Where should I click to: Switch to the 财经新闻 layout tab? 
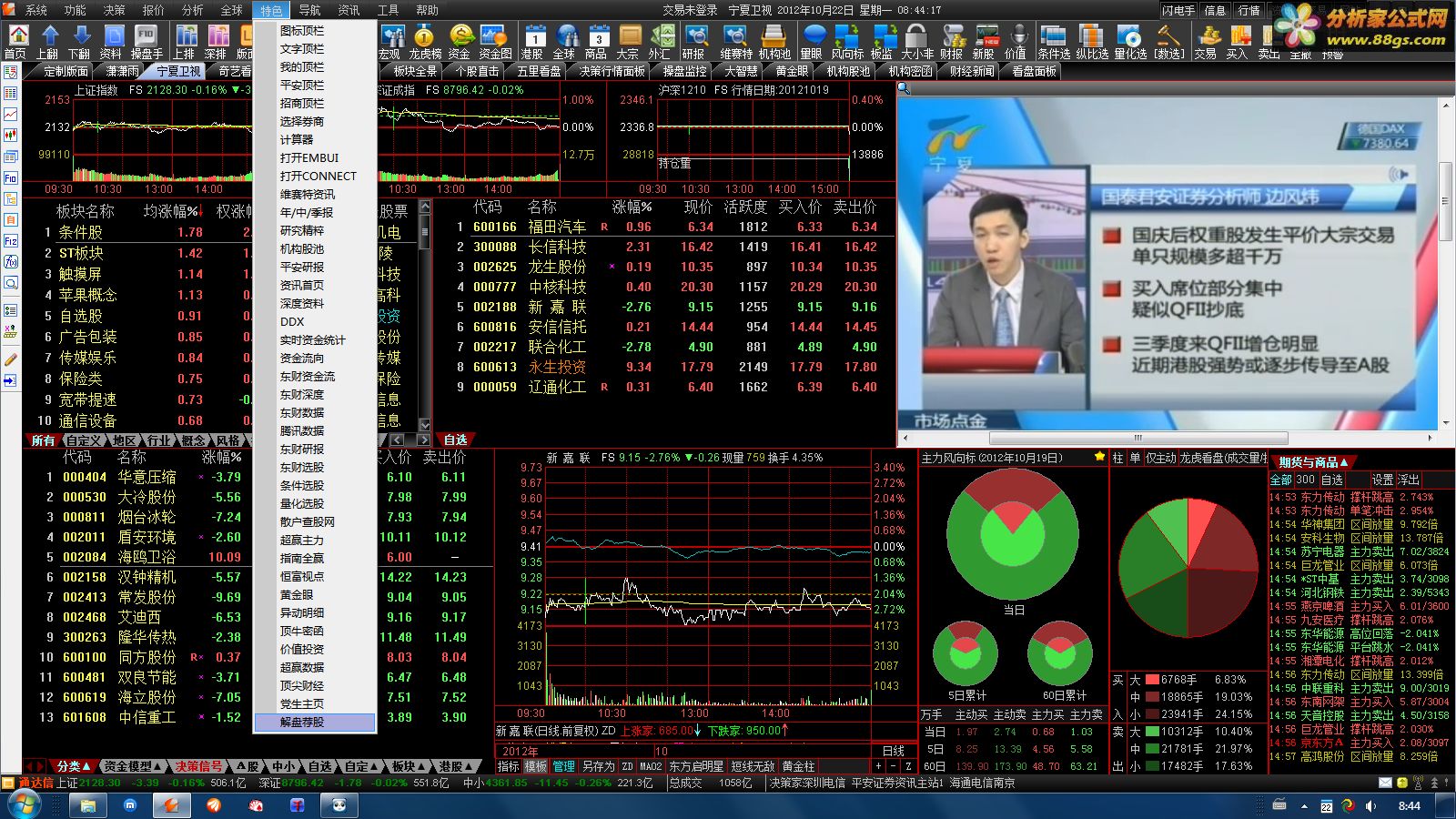point(972,71)
